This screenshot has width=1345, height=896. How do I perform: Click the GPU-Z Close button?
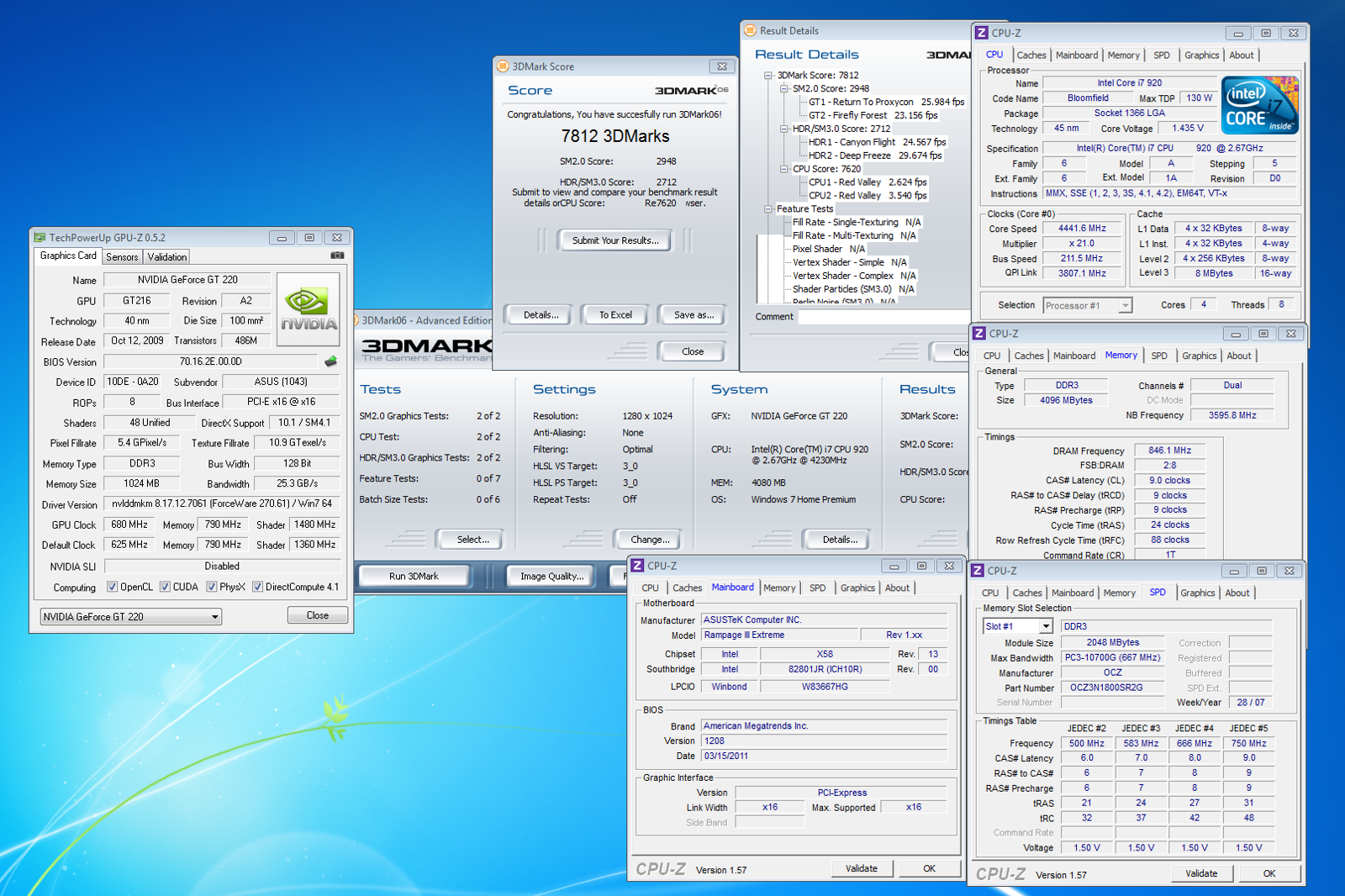pyautogui.click(x=318, y=616)
